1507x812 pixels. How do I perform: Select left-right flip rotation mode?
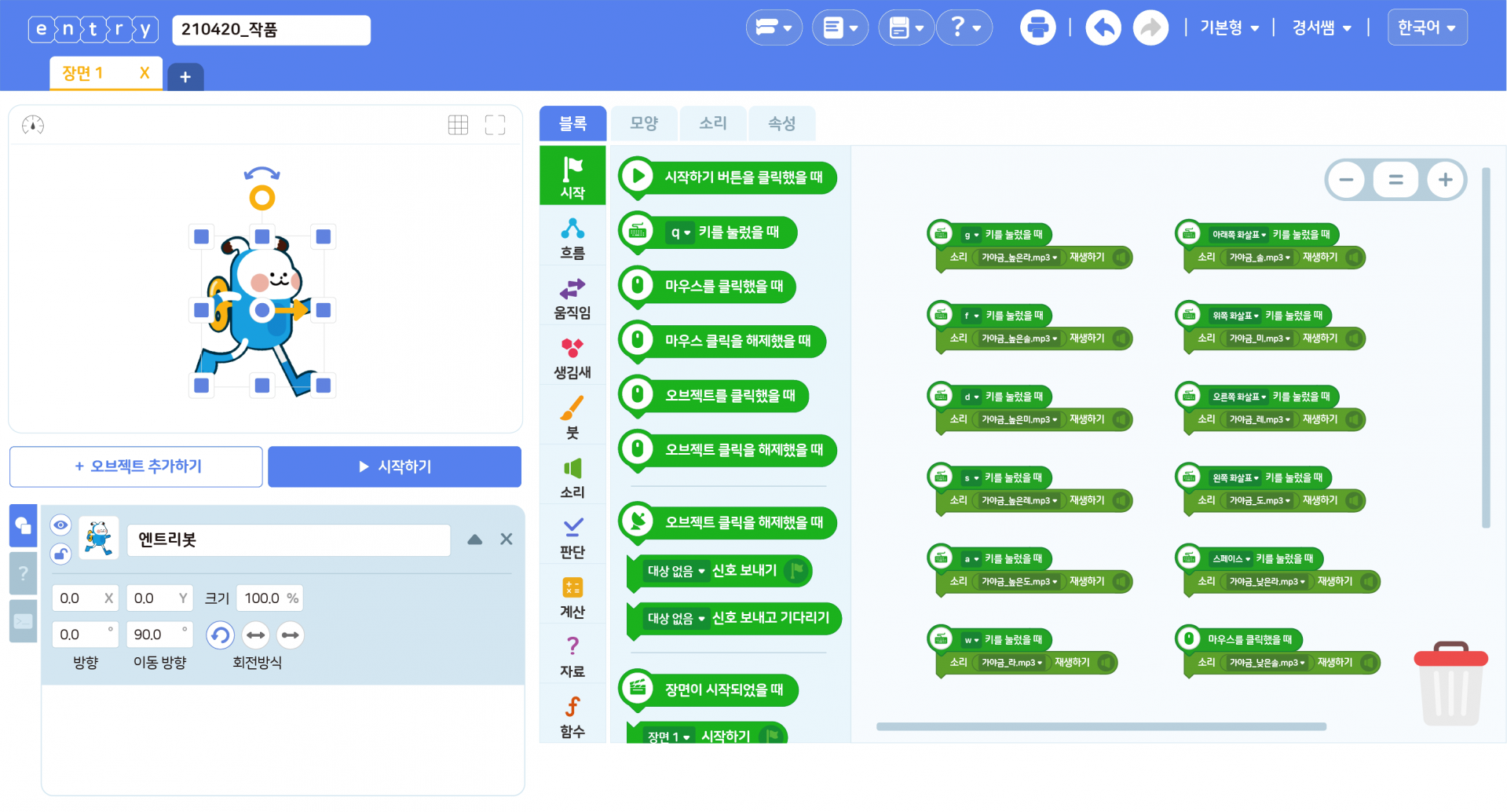pyautogui.click(x=256, y=635)
